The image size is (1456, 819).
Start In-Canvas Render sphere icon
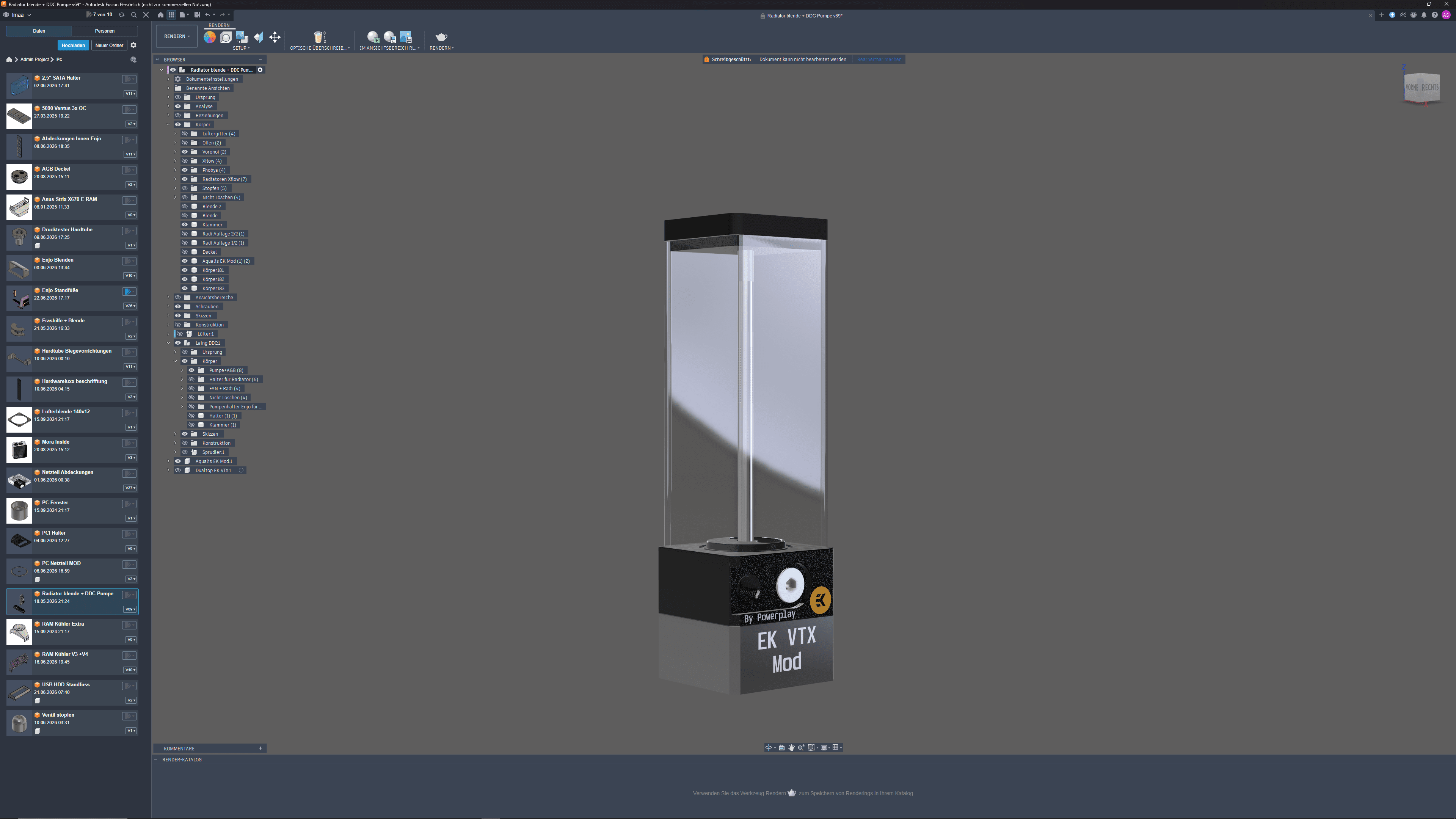pos(373,37)
